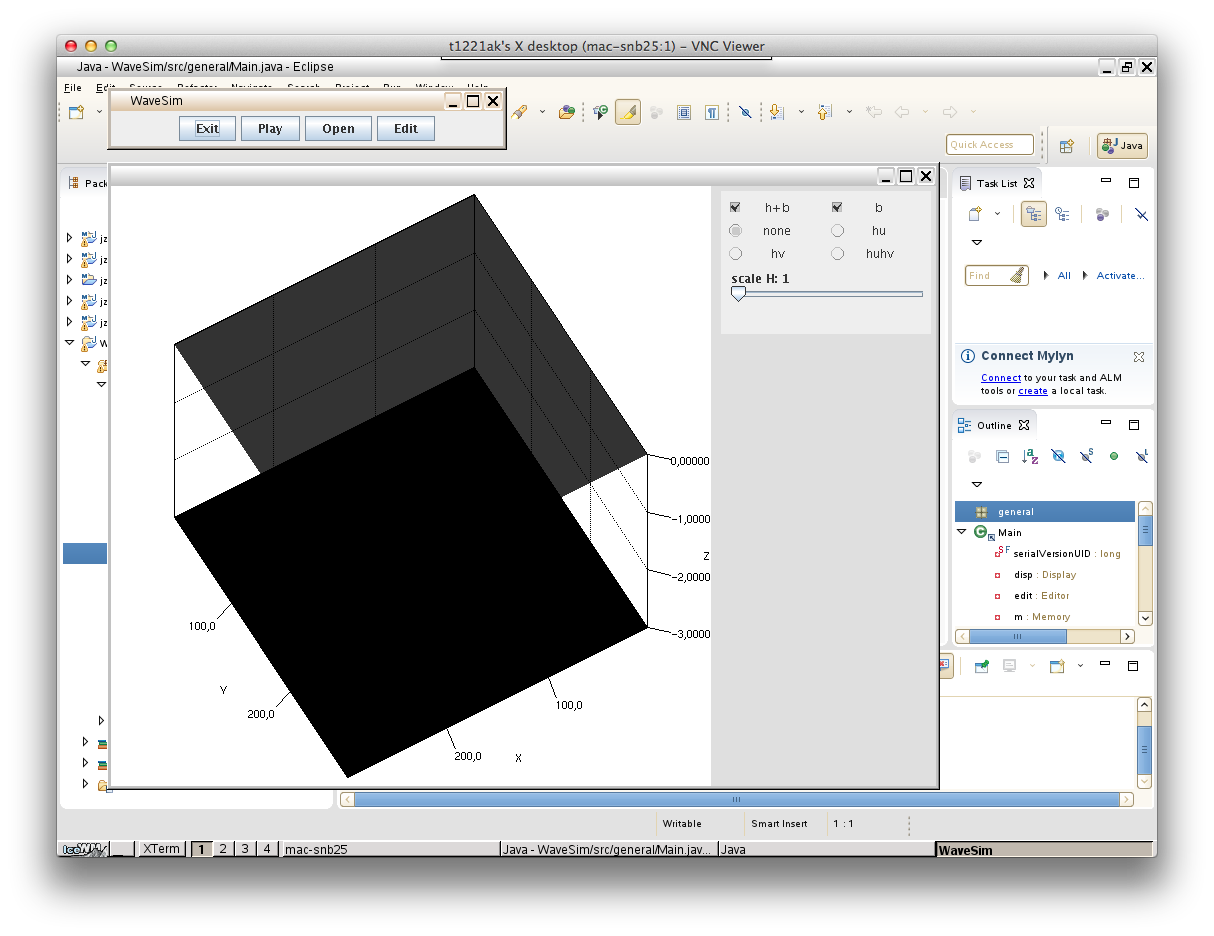The width and height of the screenshot is (1214, 936).
Task: Click the Open Type icon in Eclipse toolbar
Action: coord(566,112)
